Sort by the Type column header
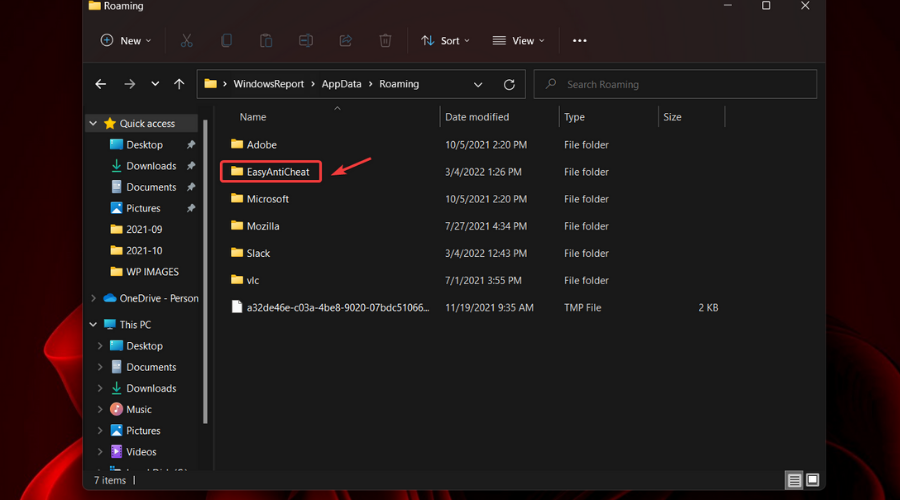The image size is (900, 500). click(574, 117)
